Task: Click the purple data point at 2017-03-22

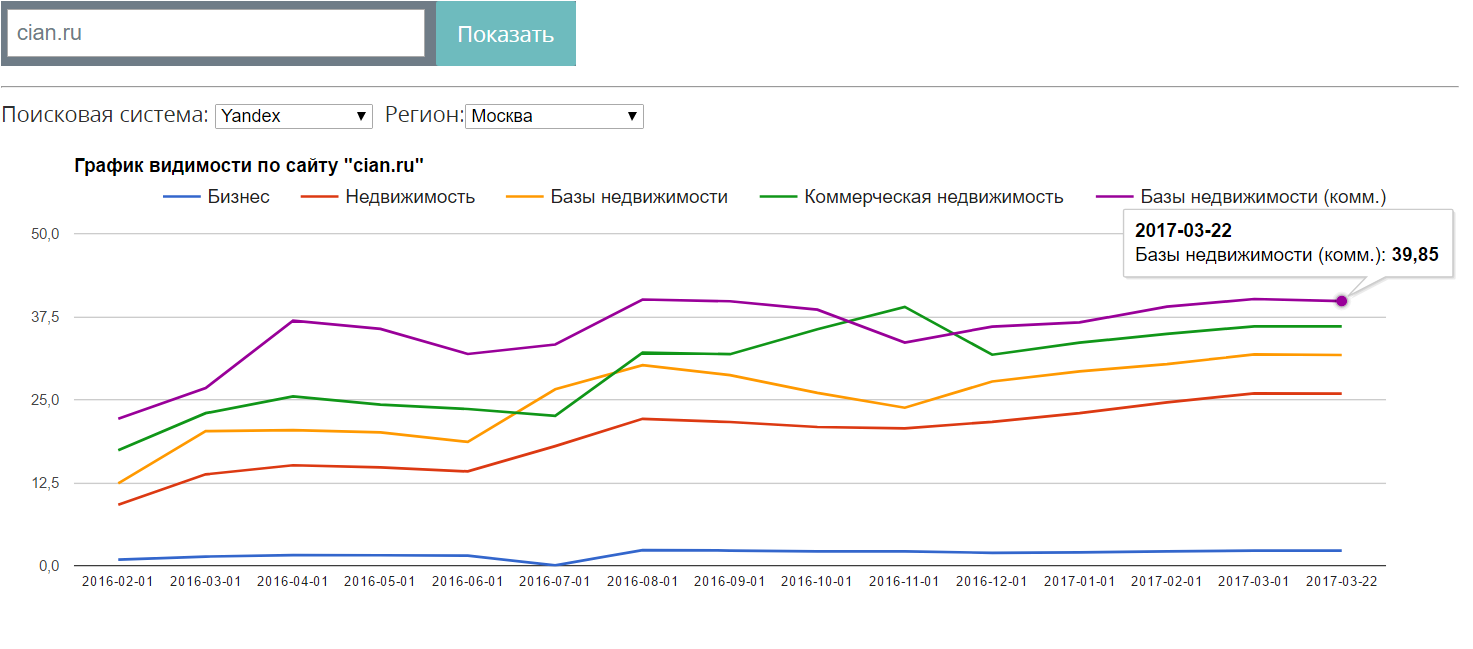Action: (x=1342, y=301)
